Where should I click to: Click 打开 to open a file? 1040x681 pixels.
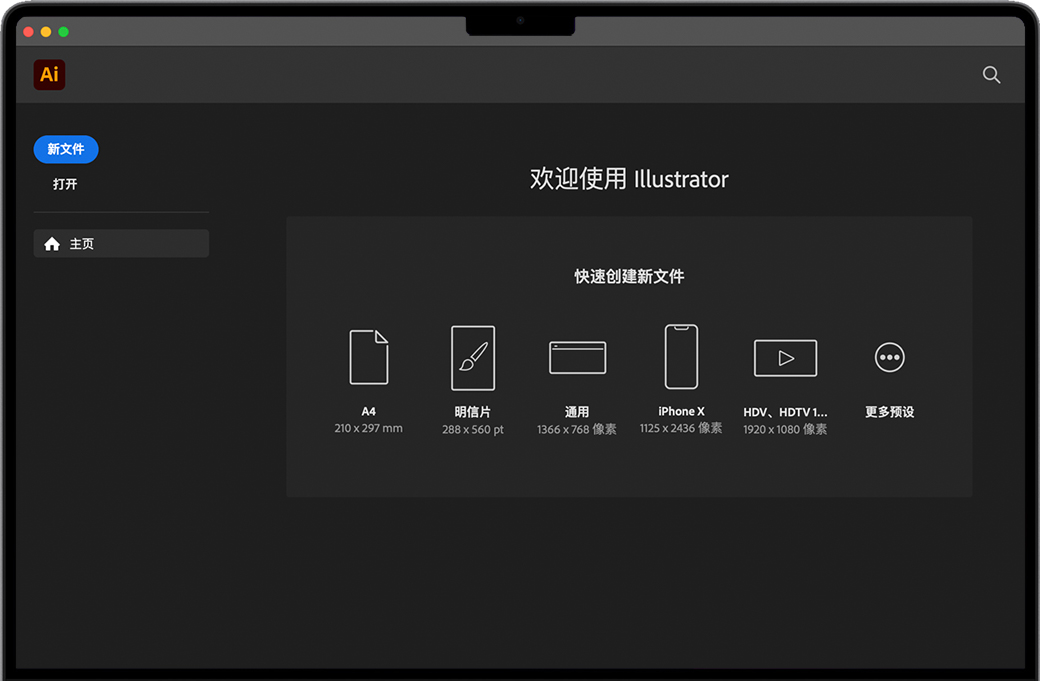click(x=65, y=184)
